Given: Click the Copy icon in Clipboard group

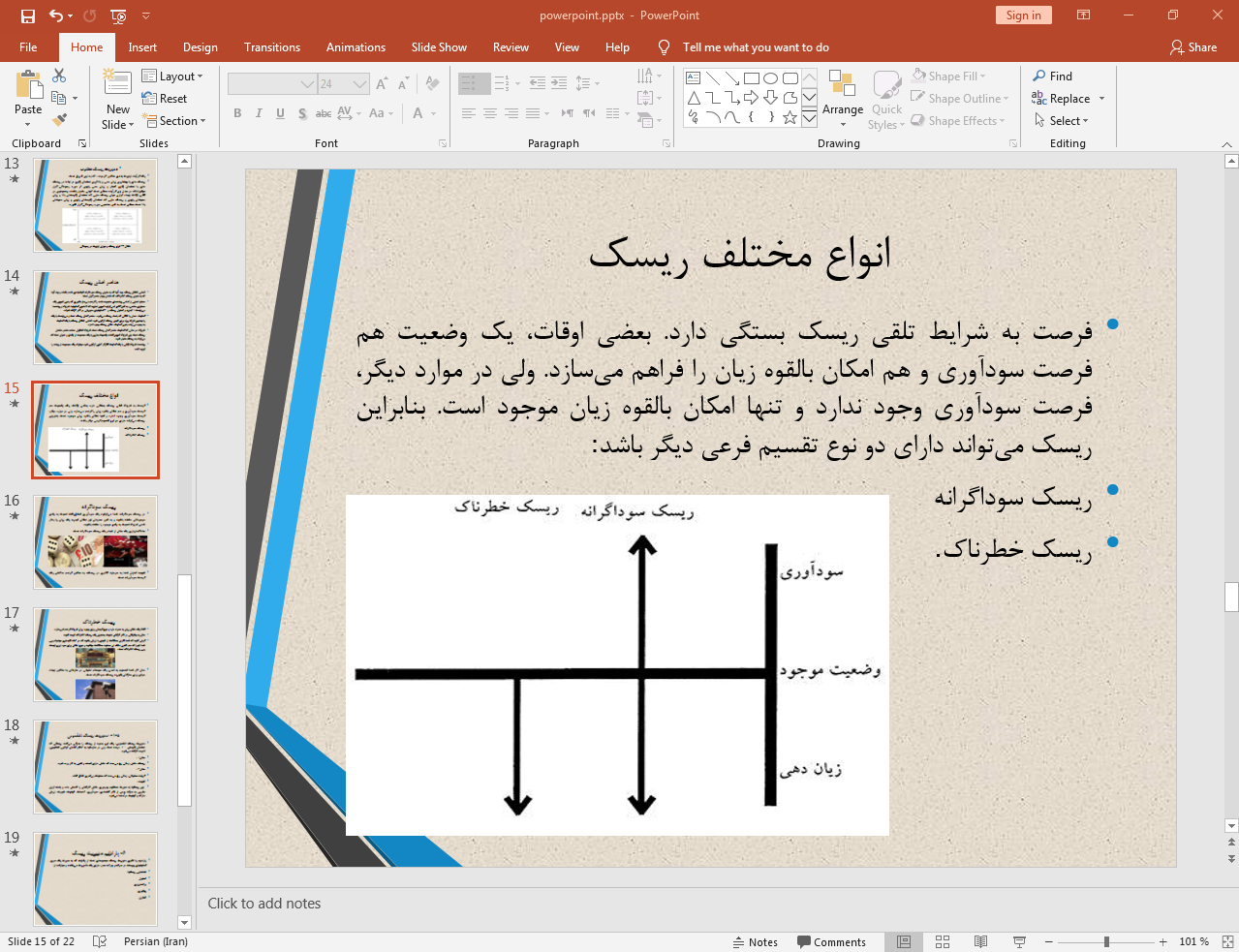Looking at the screenshot, I should (59, 98).
